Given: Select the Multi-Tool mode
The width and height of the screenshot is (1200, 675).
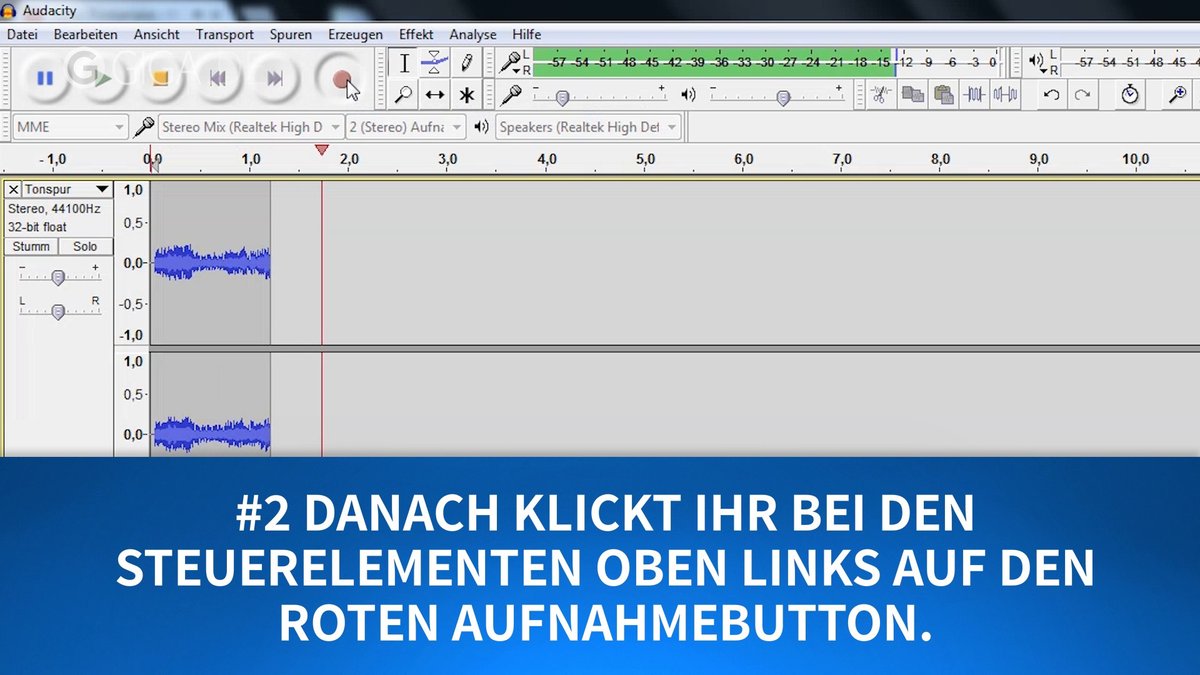Looking at the screenshot, I should [466, 94].
